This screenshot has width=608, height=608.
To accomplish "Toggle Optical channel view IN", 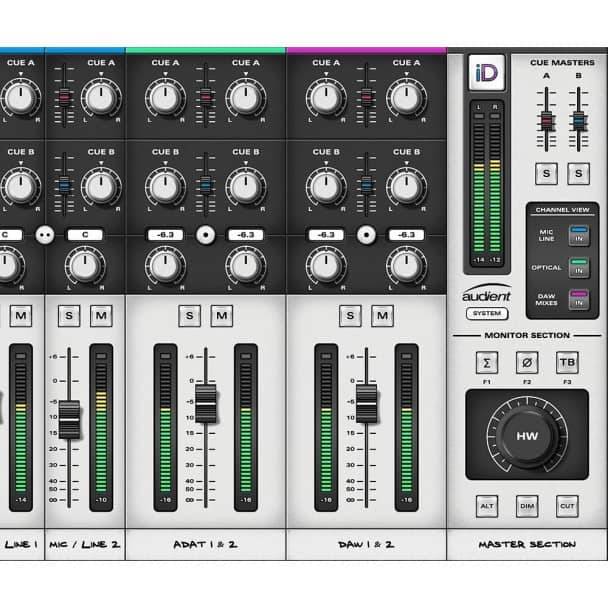I will [x=579, y=267].
